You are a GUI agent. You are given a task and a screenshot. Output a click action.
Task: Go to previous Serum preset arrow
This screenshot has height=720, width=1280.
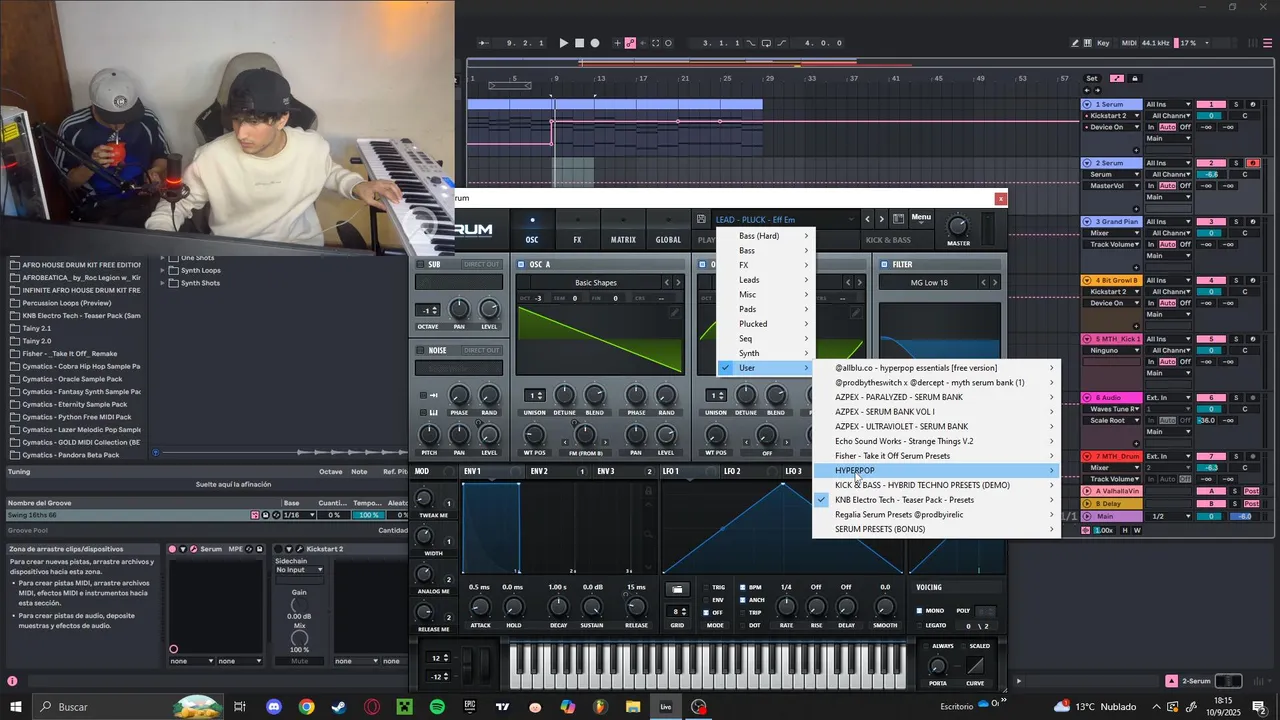[867, 219]
